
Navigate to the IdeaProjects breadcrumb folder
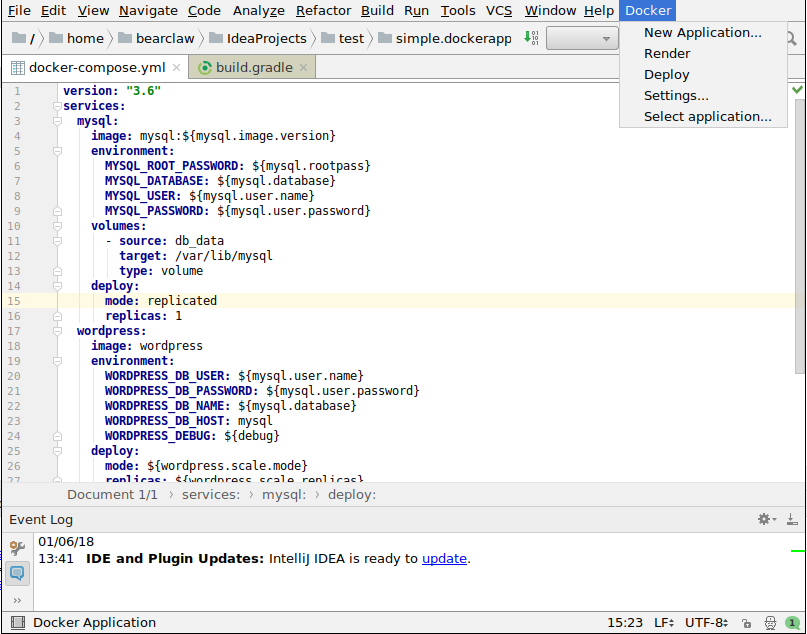pyautogui.click(x=258, y=39)
